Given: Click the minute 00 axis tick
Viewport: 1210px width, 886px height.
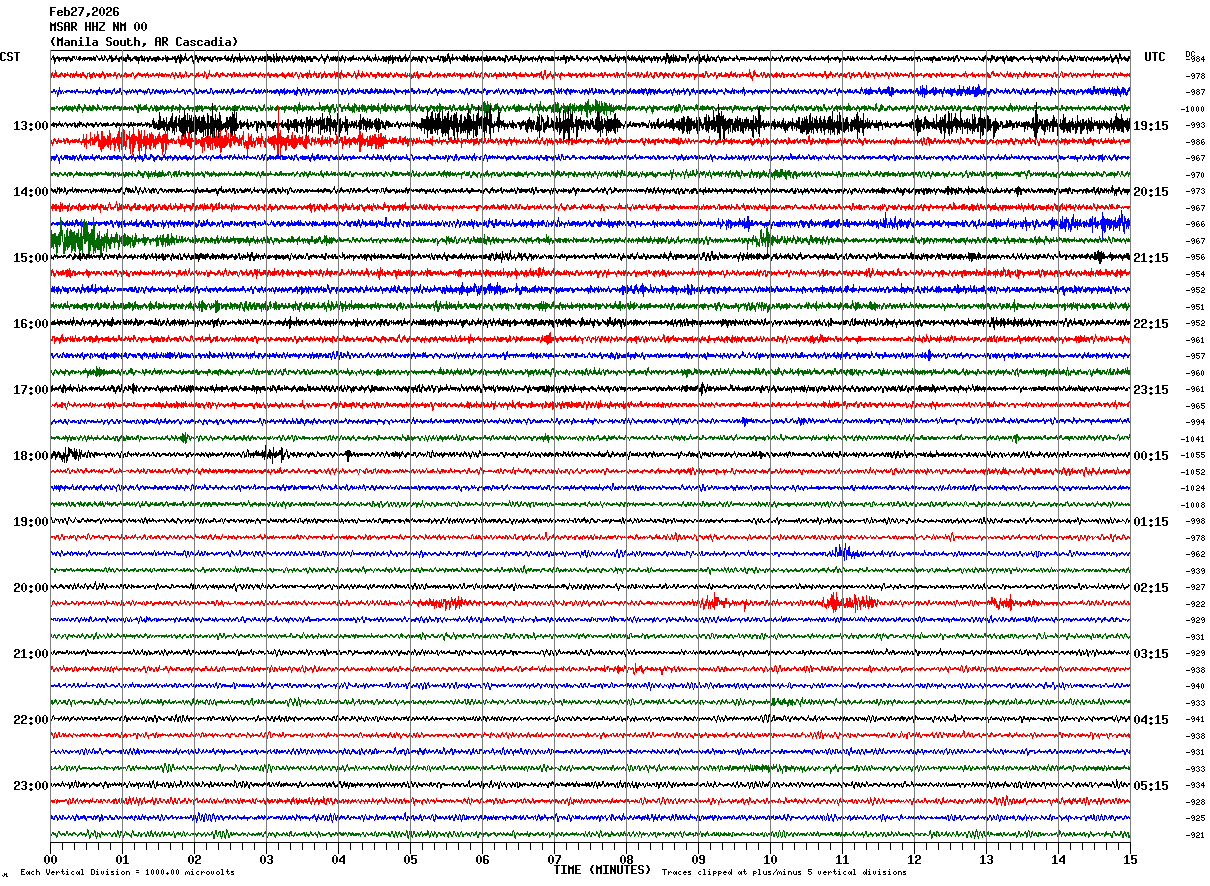Looking at the screenshot, I should (x=50, y=859).
